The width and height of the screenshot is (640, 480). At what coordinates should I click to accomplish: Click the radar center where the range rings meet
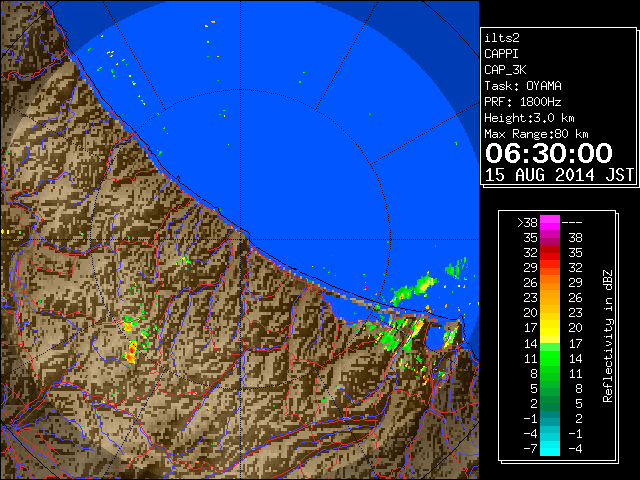tap(241, 240)
